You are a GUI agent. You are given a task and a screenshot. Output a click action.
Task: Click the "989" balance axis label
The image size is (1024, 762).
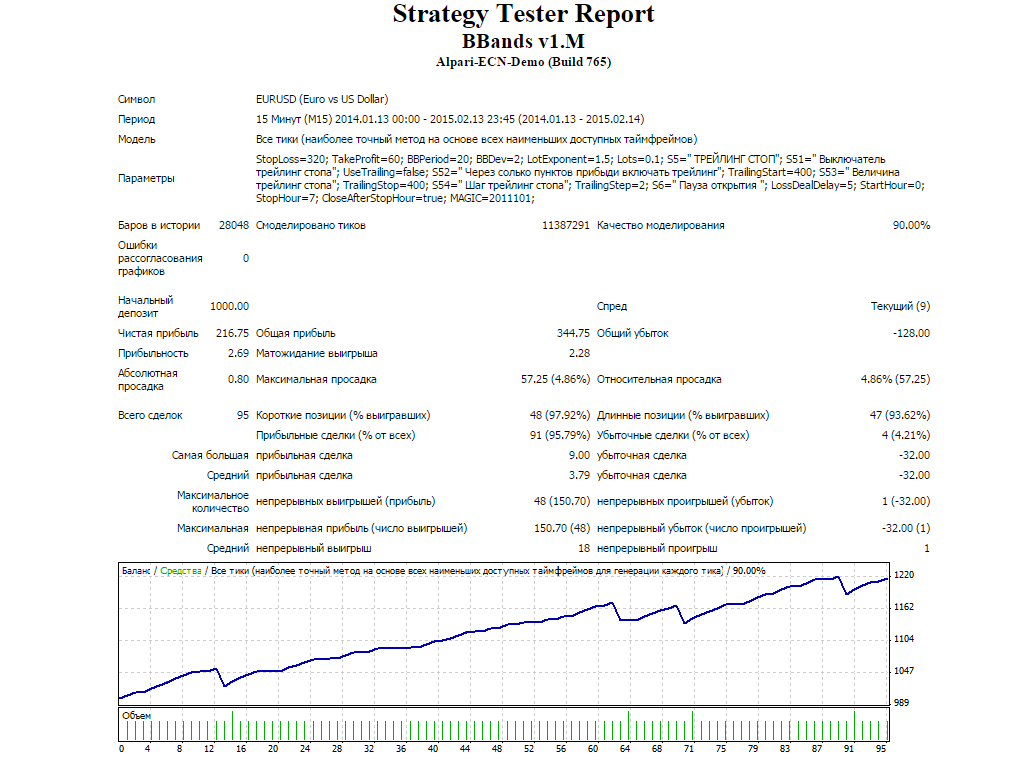pyautogui.click(x=901, y=703)
